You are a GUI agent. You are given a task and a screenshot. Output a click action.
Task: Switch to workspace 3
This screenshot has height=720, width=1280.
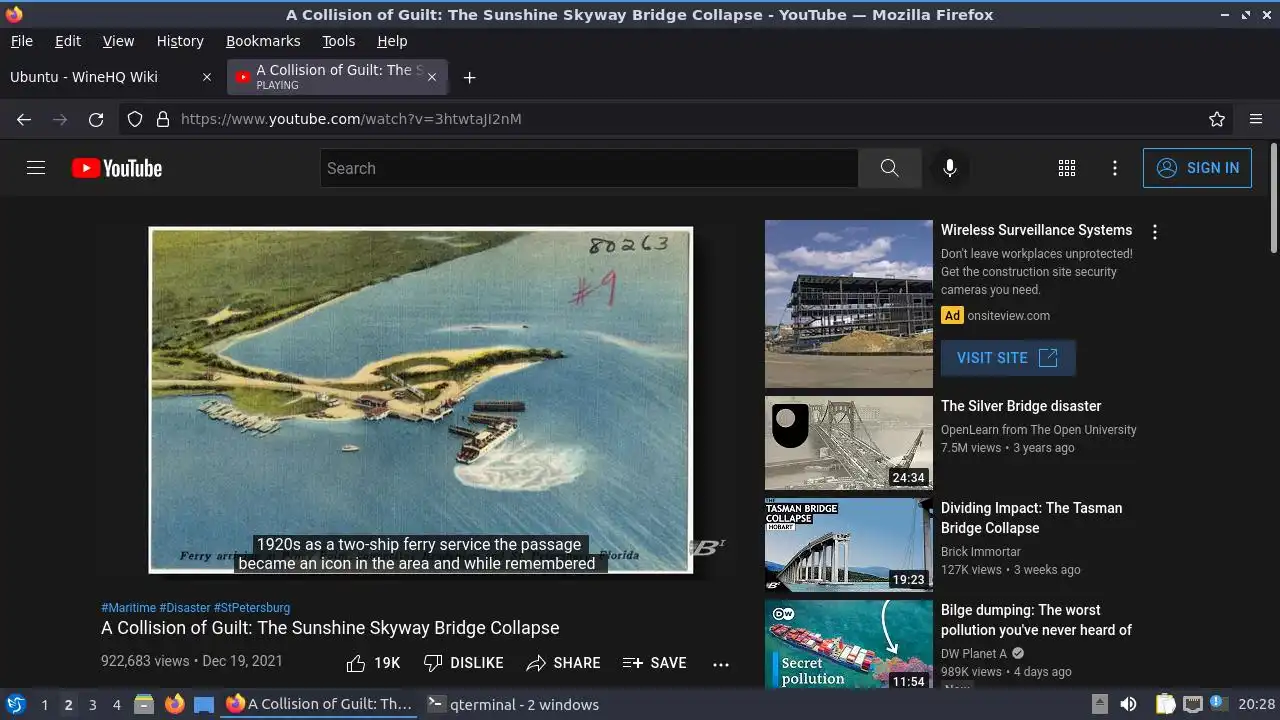[92, 705]
